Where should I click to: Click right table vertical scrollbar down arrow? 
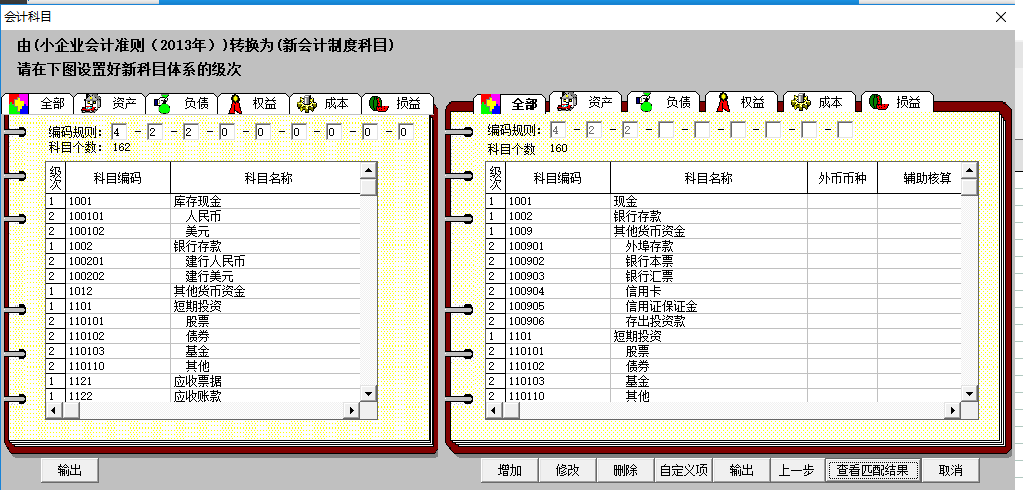(x=970, y=393)
